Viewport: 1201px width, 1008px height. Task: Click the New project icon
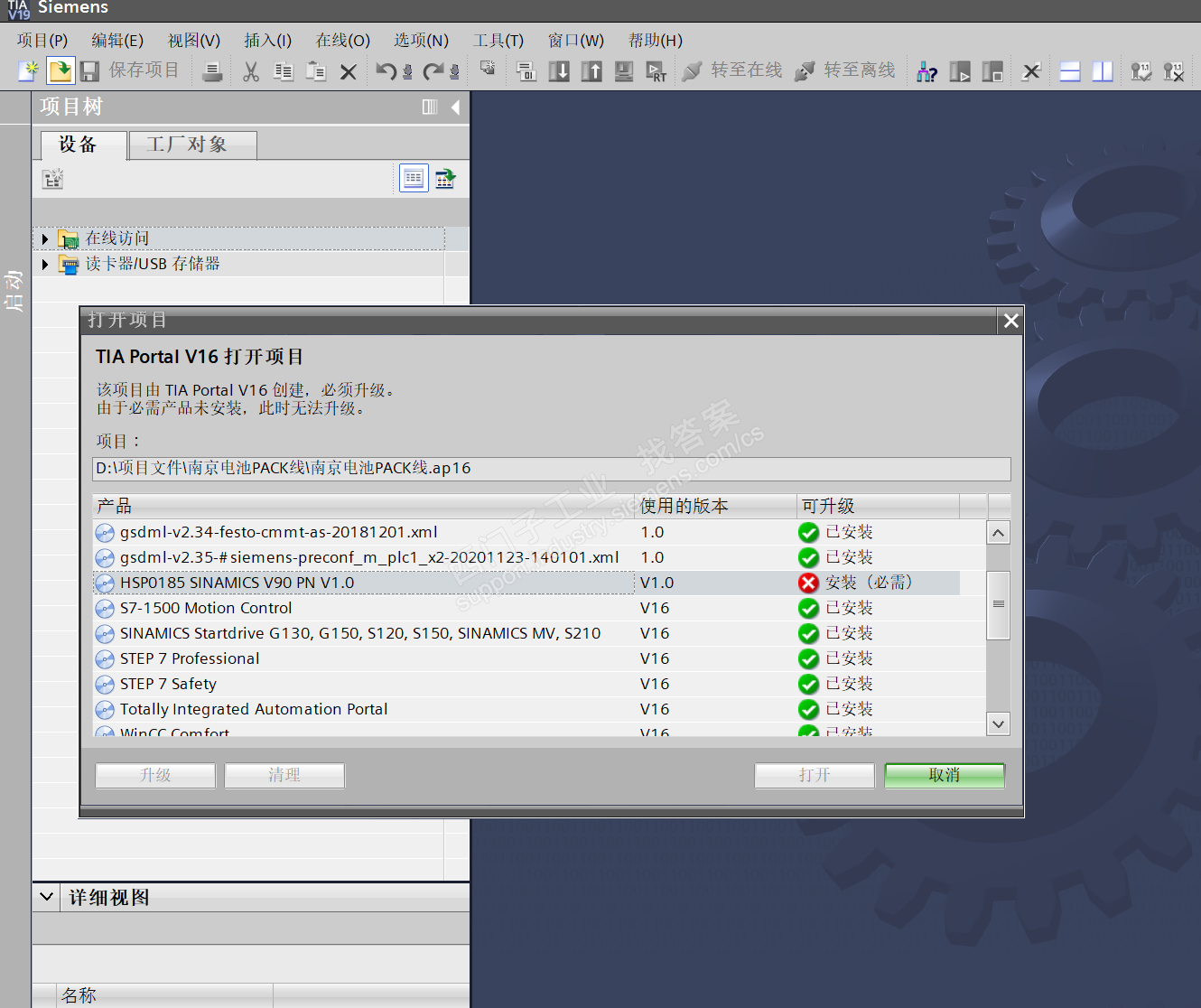click(x=28, y=70)
